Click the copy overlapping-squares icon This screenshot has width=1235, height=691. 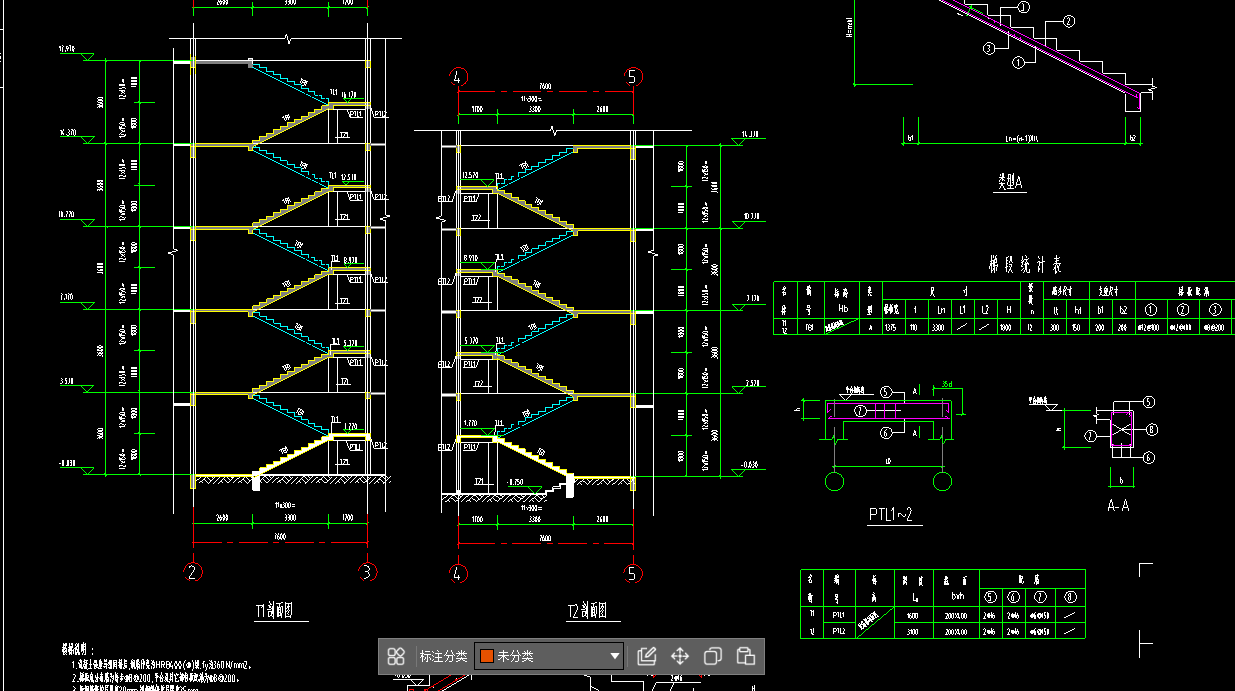click(x=712, y=656)
